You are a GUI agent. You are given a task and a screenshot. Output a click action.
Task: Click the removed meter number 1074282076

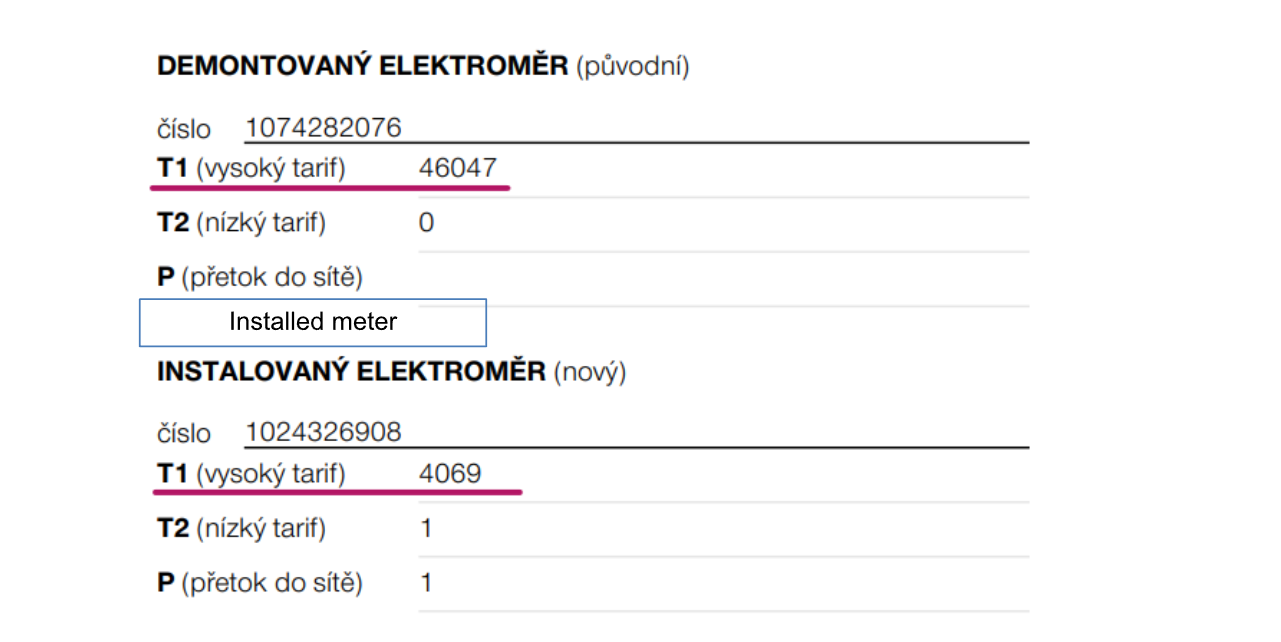tap(323, 128)
